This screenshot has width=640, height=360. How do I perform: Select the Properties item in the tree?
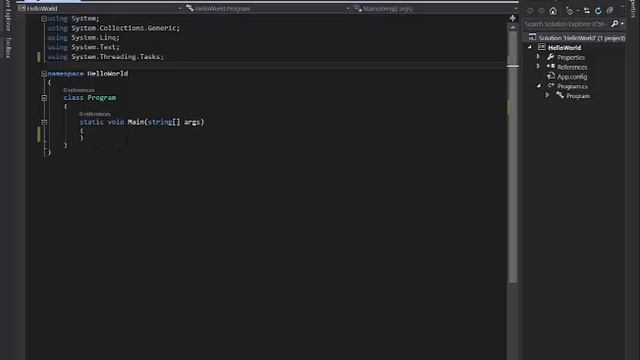pyautogui.click(x=571, y=58)
